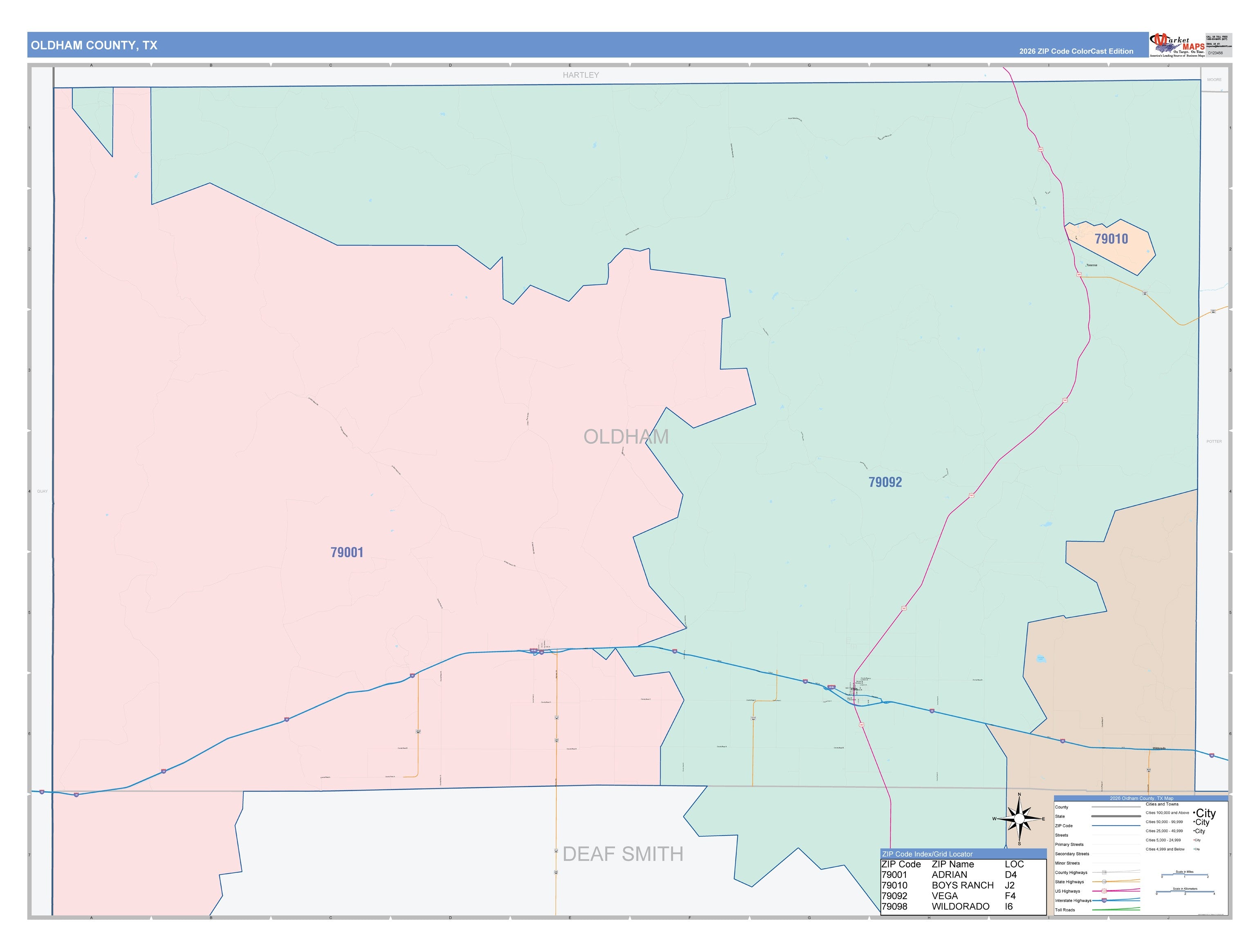Click the 79010 ZIP label on map
The image size is (1259, 952).
pos(1111,239)
